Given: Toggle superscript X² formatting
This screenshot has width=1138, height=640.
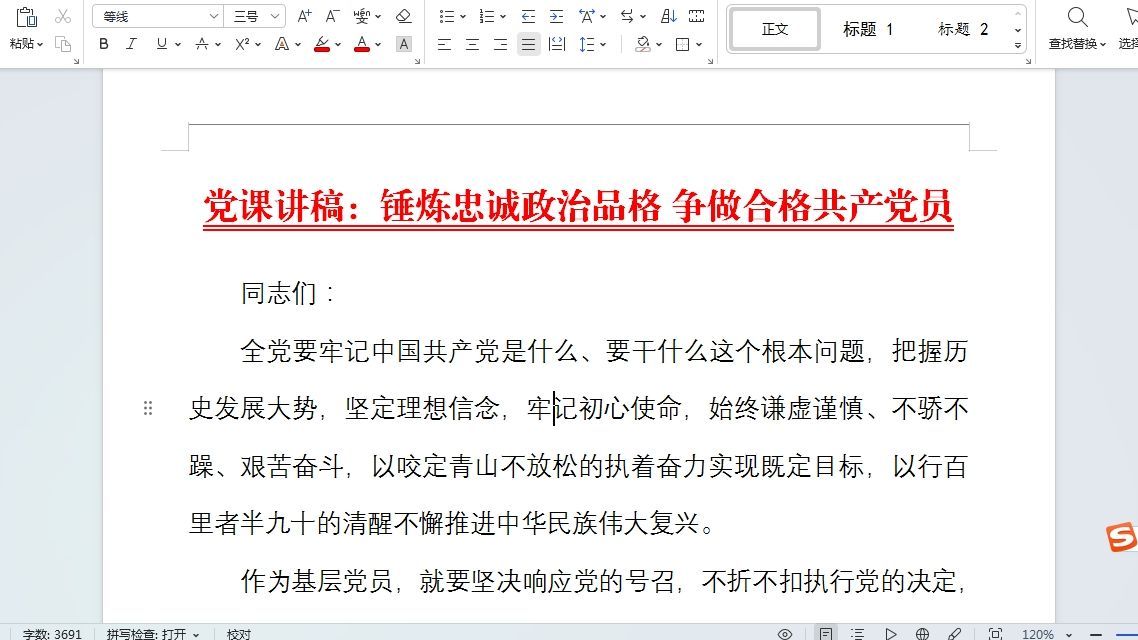Looking at the screenshot, I should (242, 44).
